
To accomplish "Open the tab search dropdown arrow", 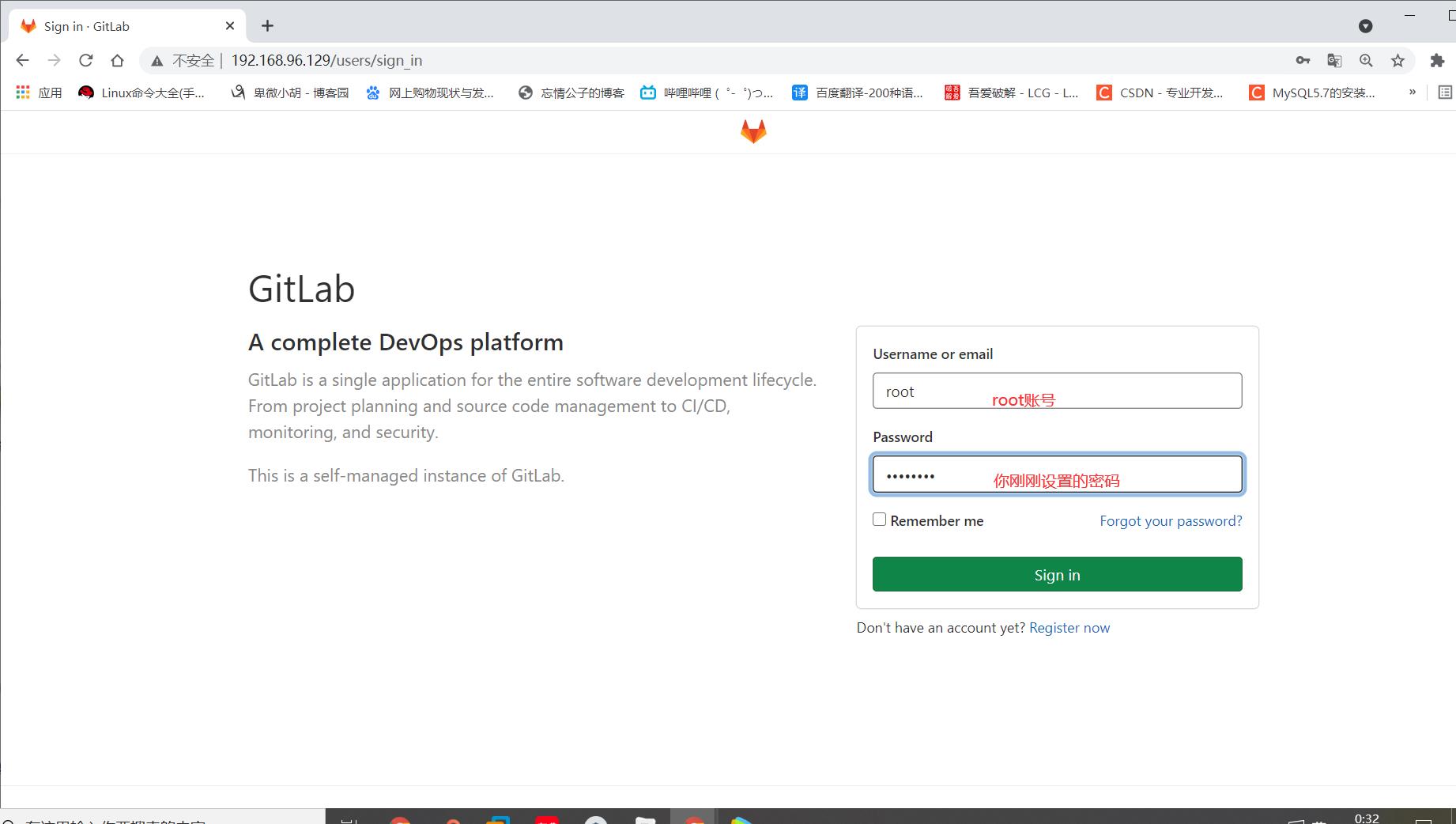I will coord(1365,26).
